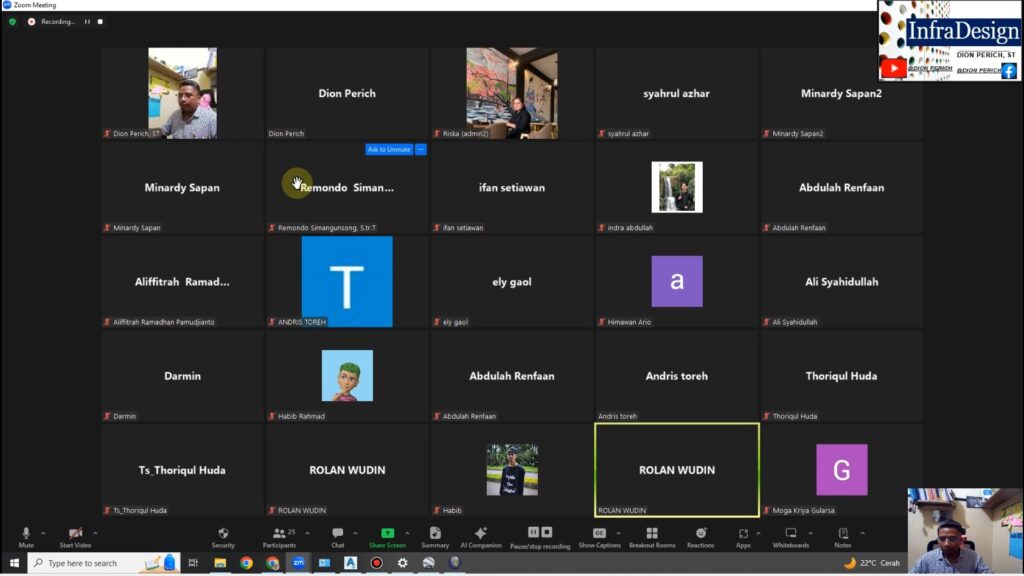The image size is (1024, 576).
Task: Open AI Companion
Action: click(480, 534)
